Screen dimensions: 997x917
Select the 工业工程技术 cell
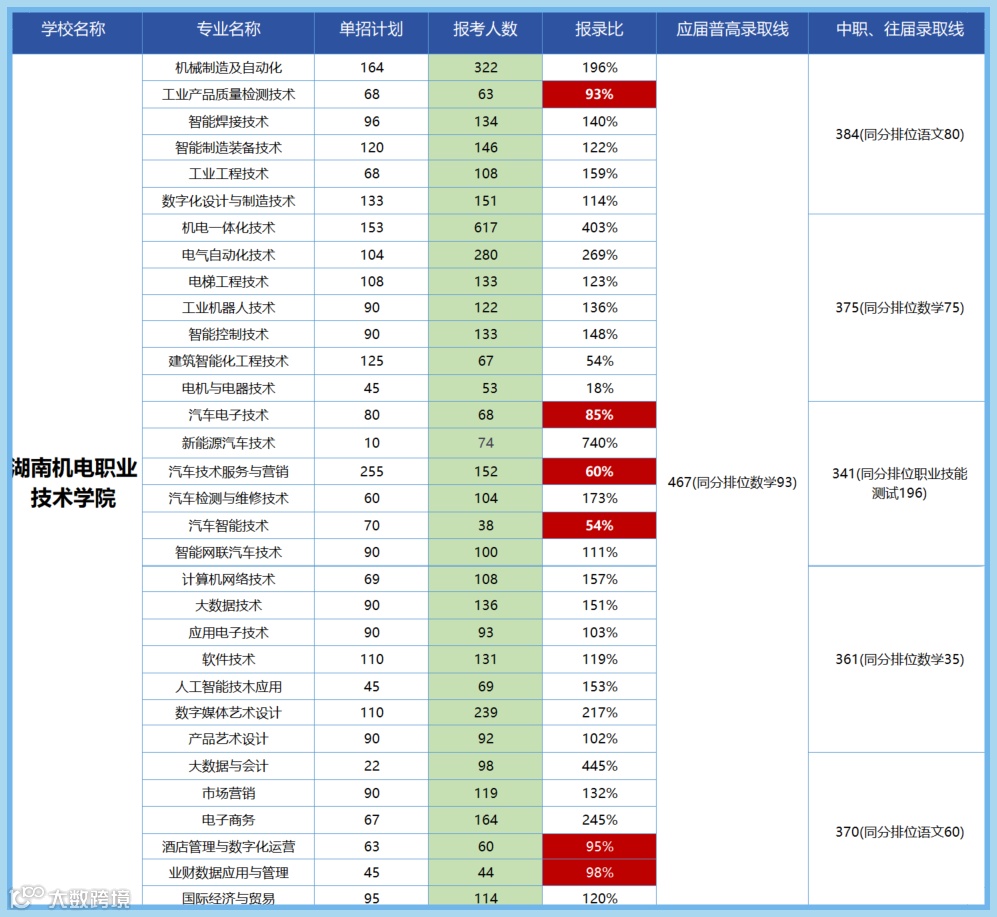click(x=228, y=174)
